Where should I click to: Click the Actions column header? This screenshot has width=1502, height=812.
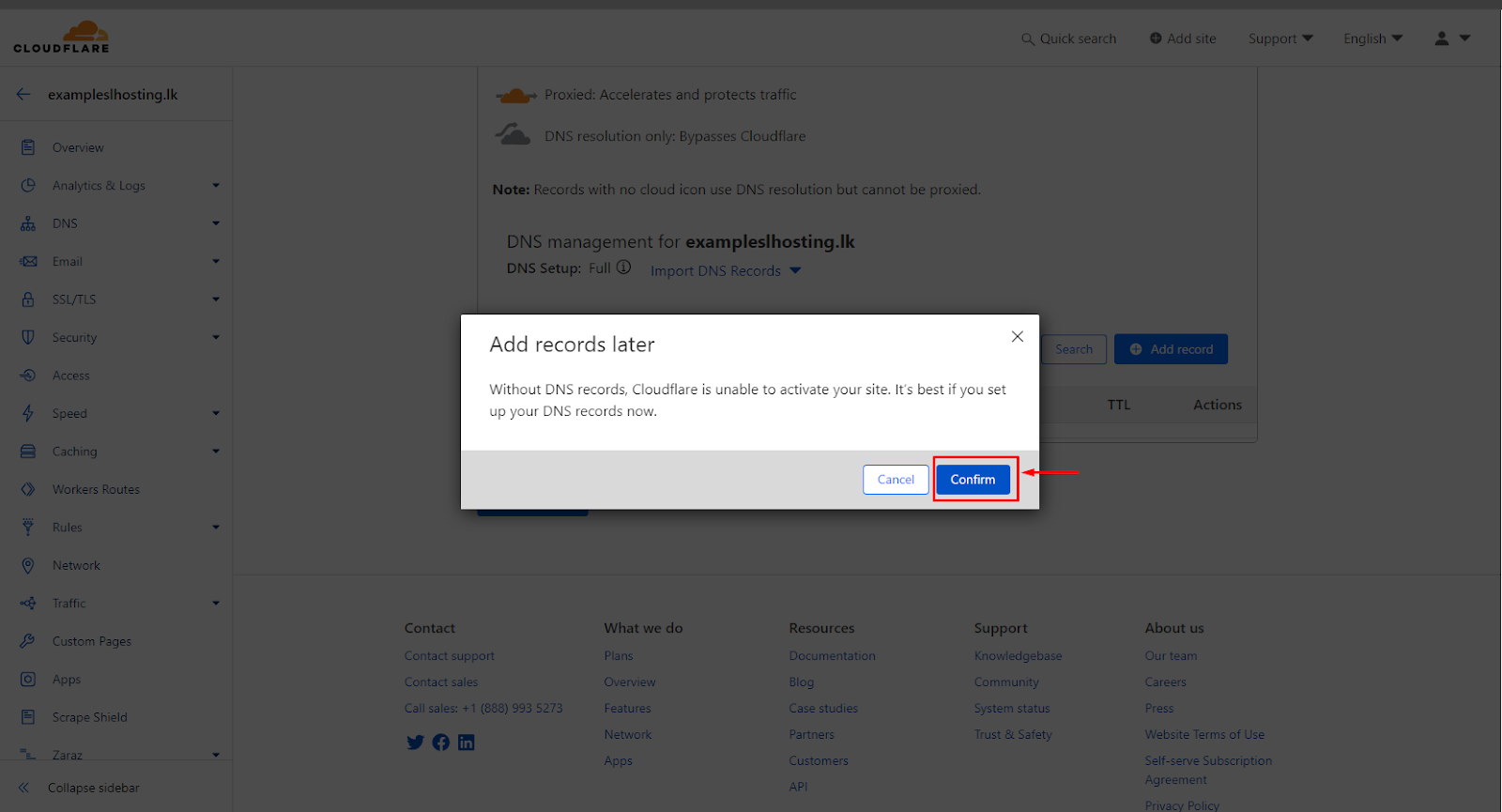(x=1218, y=405)
